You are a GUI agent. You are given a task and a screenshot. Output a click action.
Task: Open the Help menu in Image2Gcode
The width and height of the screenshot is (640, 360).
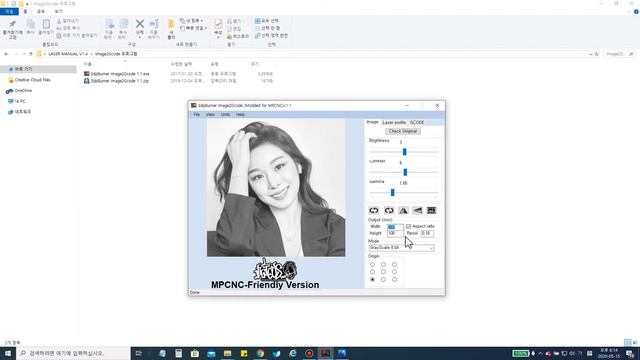pyautogui.click(x=240, y=115)
